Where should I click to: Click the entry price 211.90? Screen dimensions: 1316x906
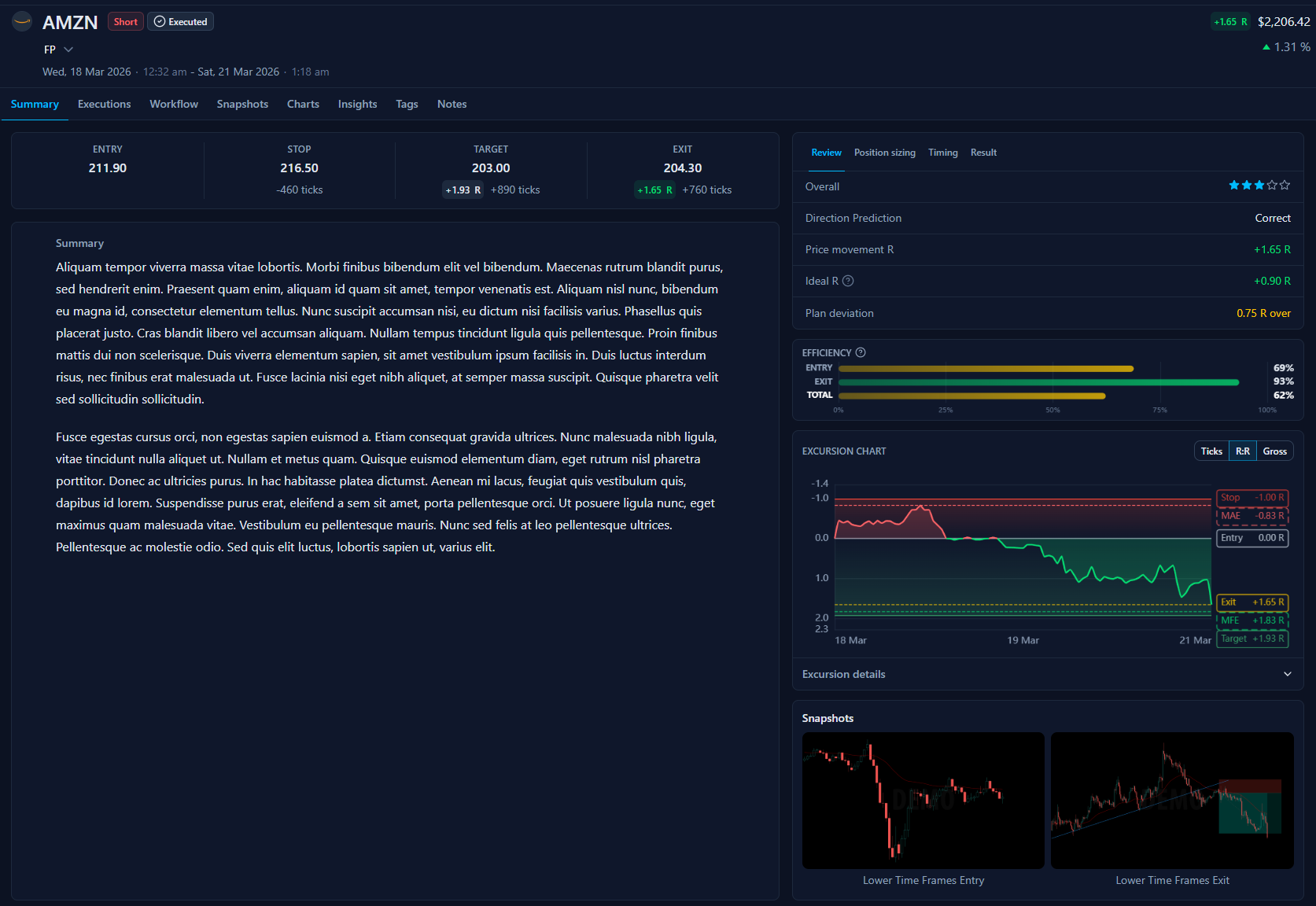(x=108, y=168)
